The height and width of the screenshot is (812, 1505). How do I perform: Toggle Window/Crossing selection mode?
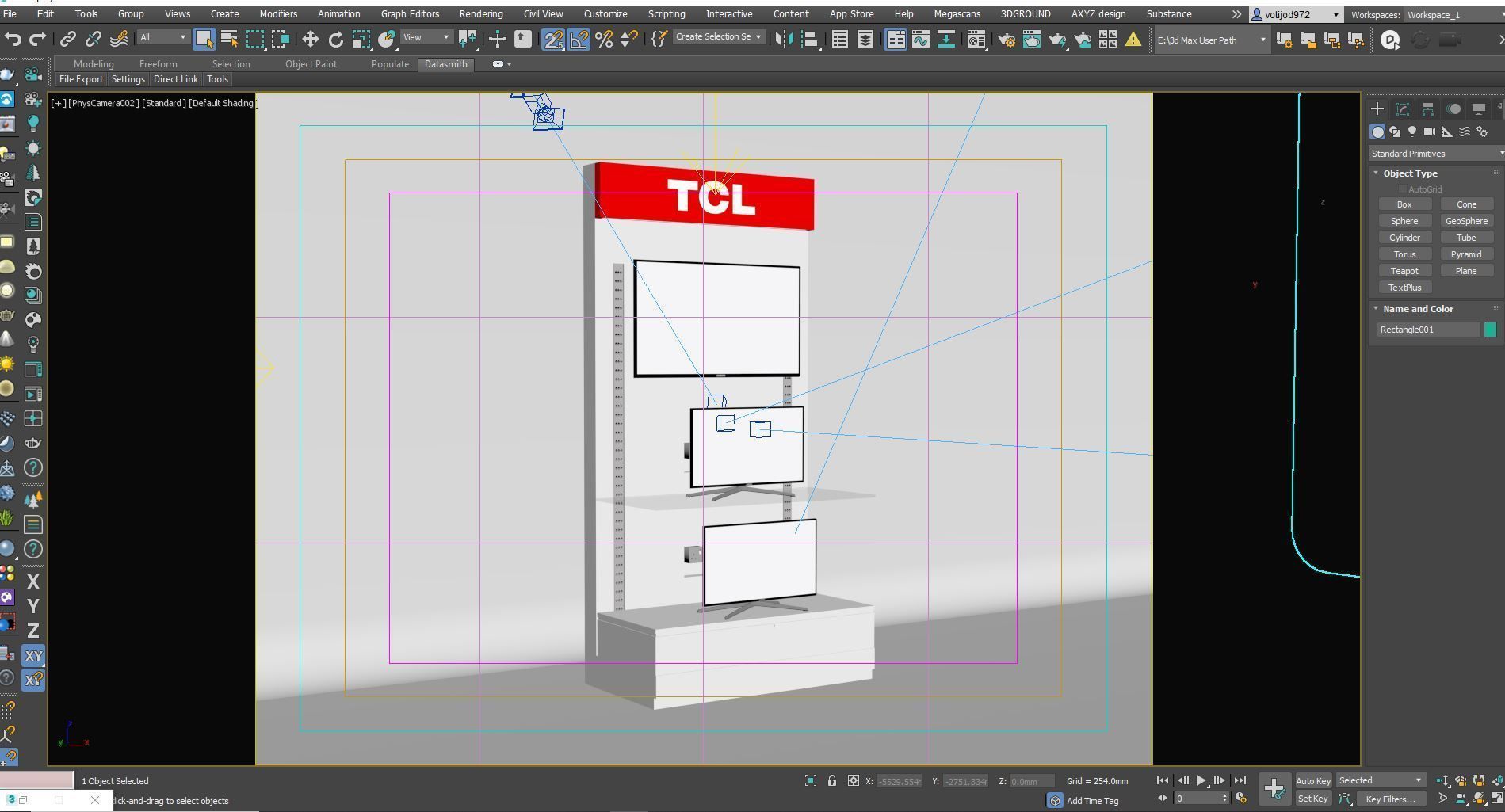tap(280, 39)
